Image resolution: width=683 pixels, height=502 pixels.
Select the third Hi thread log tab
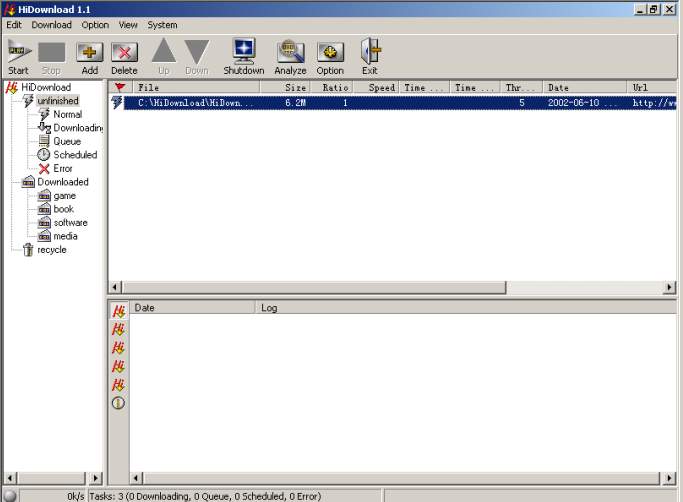click(x=118, y=348)
